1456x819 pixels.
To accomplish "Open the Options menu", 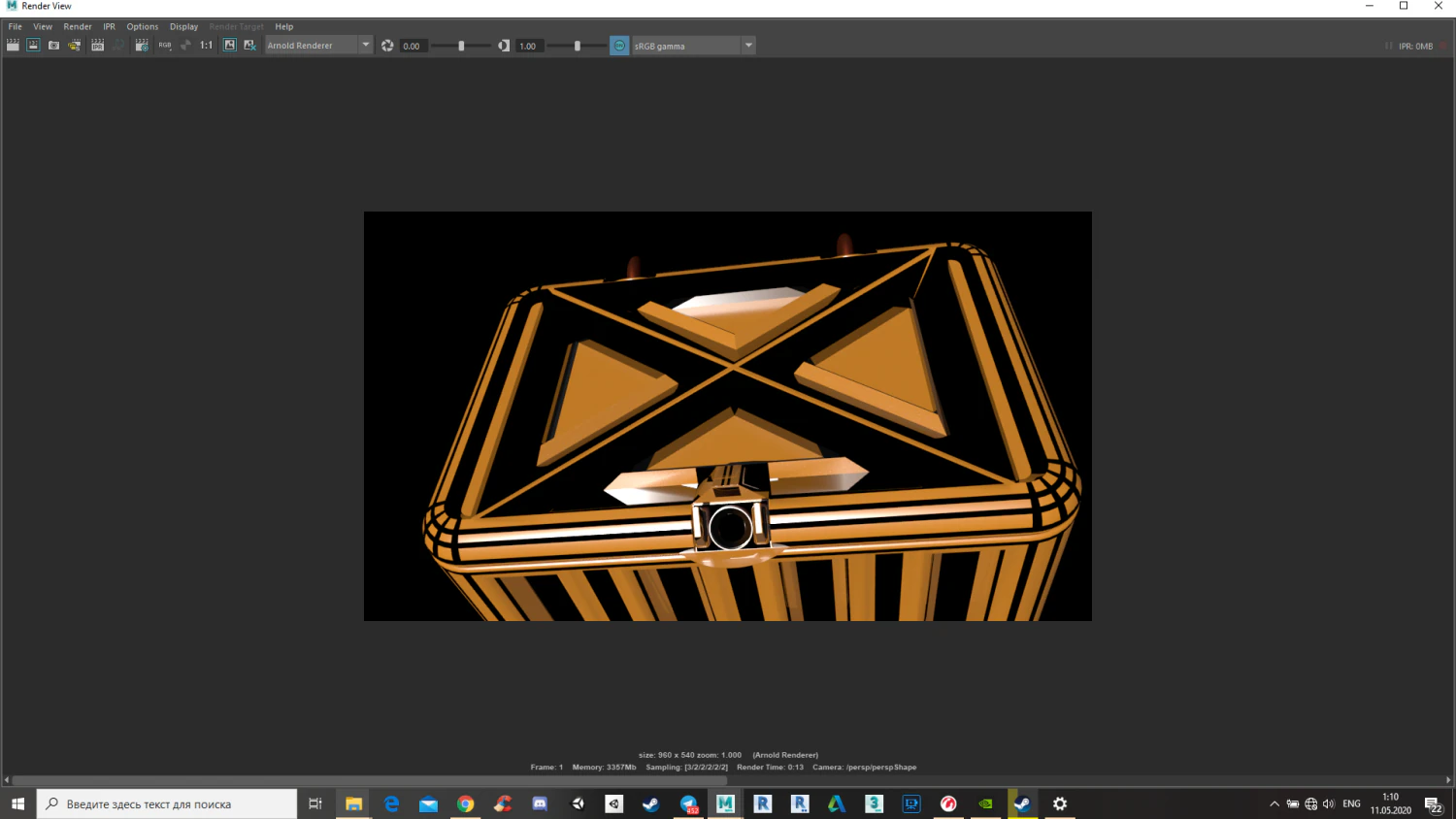I will [143, 26].
